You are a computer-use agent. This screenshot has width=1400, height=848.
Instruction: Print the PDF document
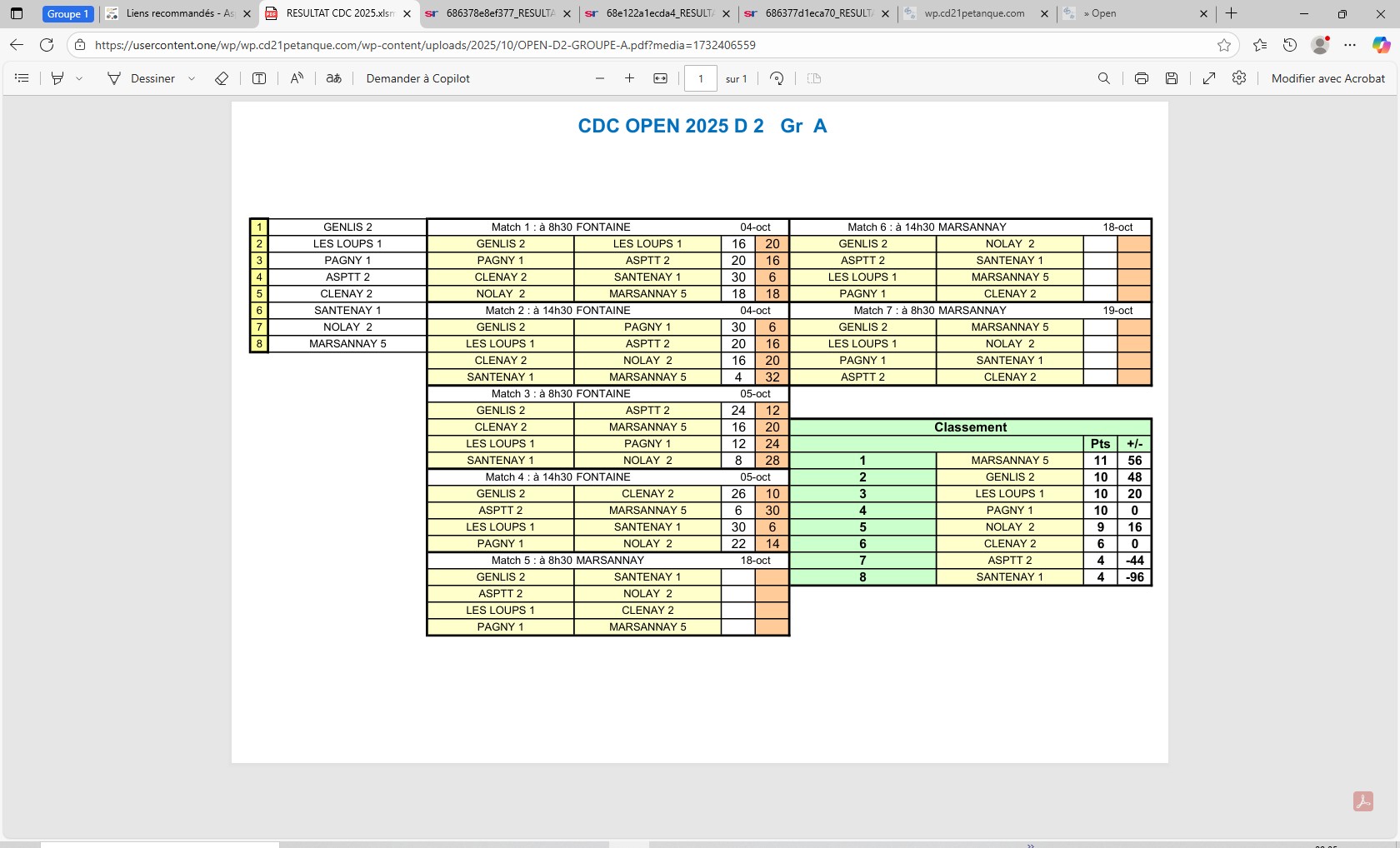point(1141,78)
